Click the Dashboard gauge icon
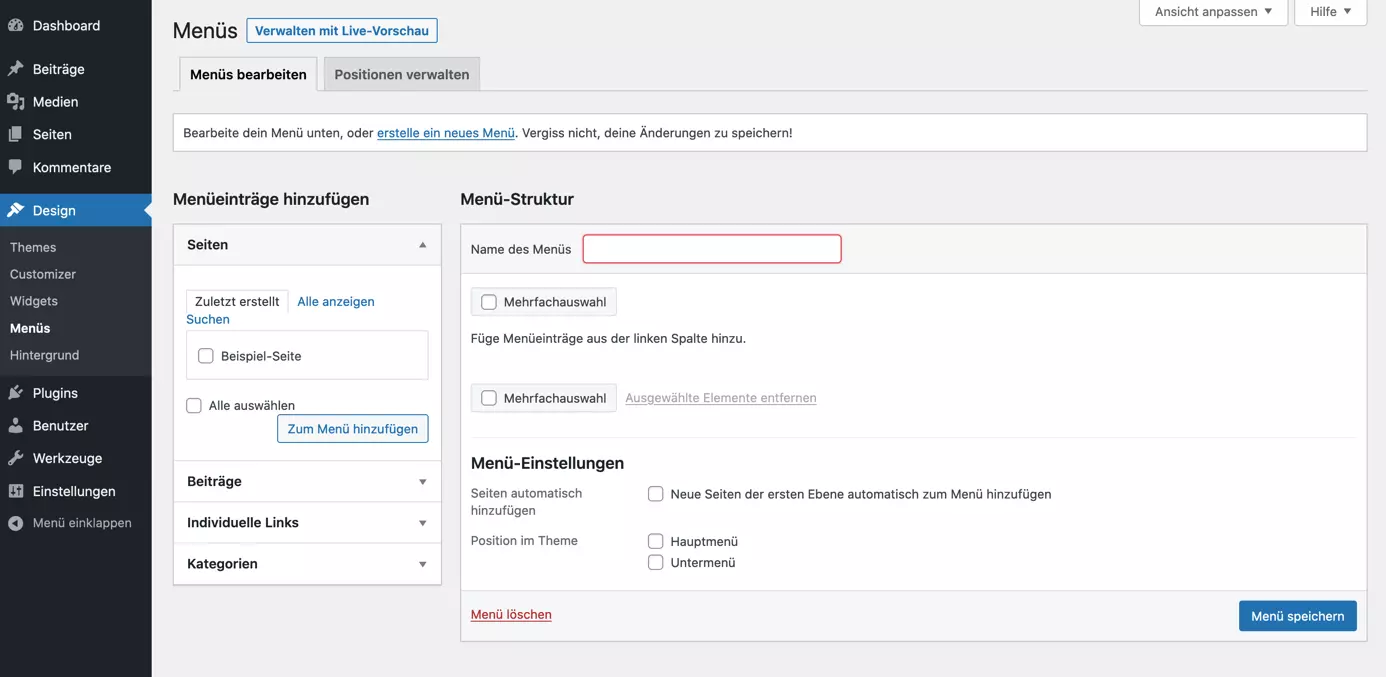 [15, 26]
